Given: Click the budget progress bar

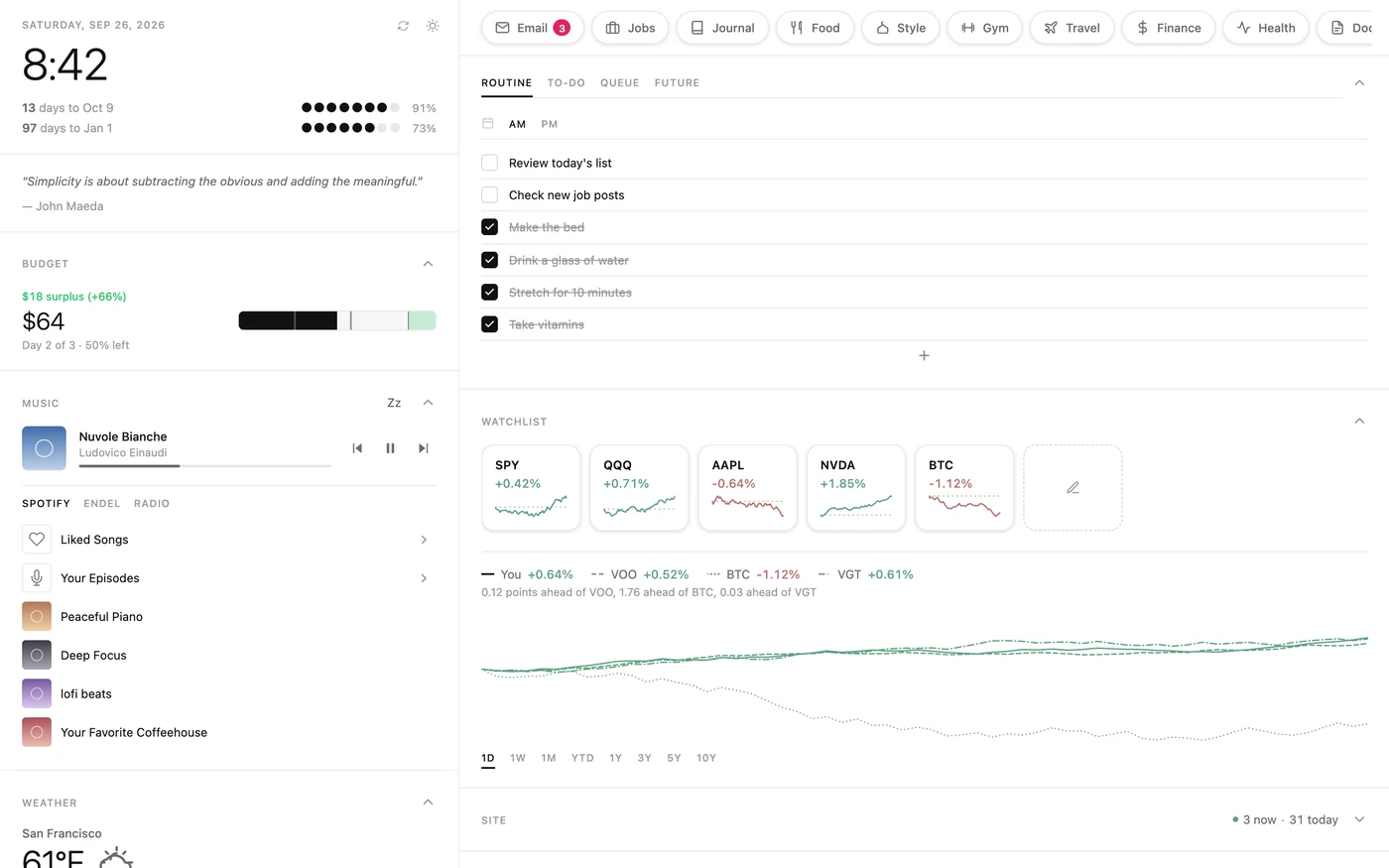Looking at the screenshot, I should 337,320.
